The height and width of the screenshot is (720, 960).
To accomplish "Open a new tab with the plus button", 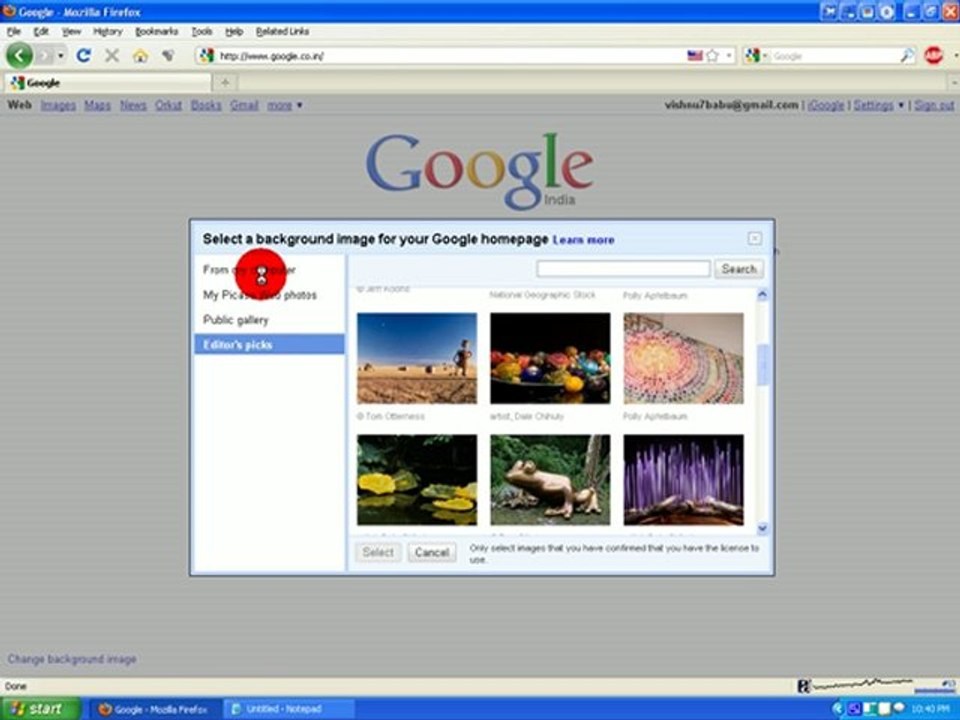I will coord(225,82).
